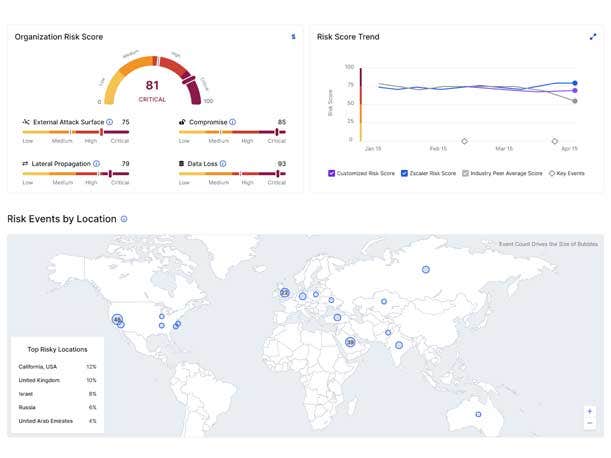611x458 pixels.
Task: Select California, USA in Top Risky Locations
Action: 40,367
